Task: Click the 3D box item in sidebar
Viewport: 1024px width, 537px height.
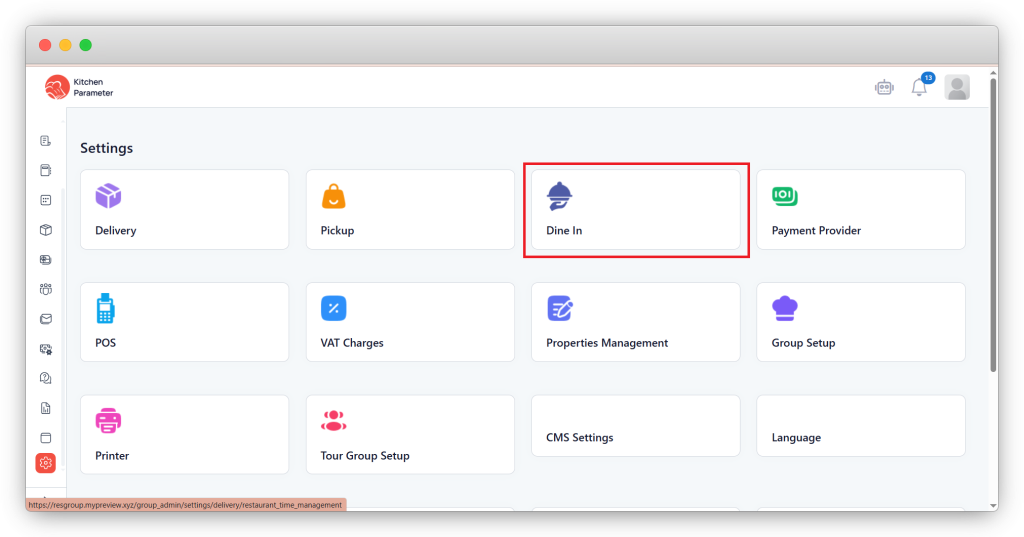Action: tap(45, 230)
